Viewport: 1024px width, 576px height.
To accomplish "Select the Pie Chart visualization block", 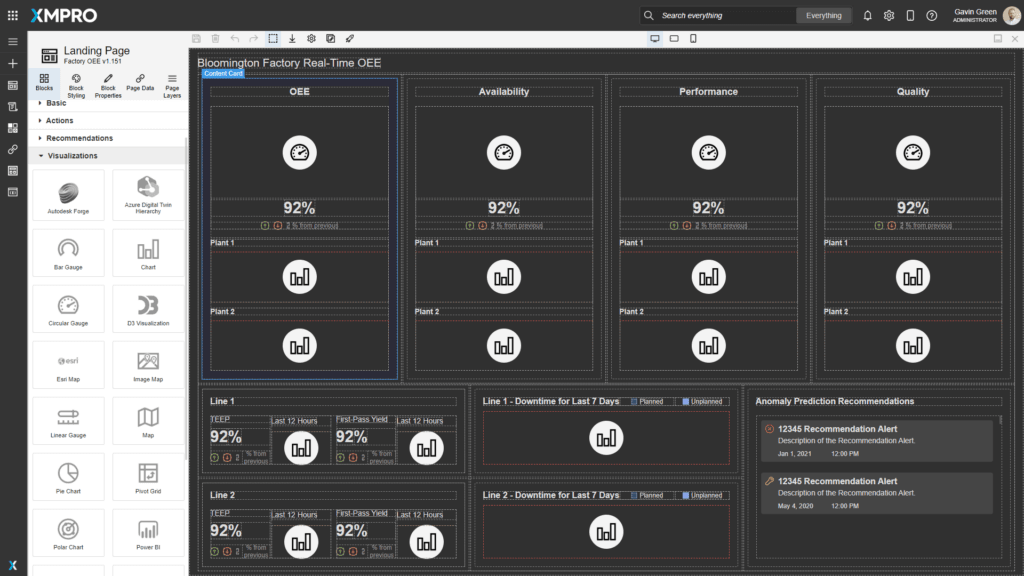I will point(68,479).
